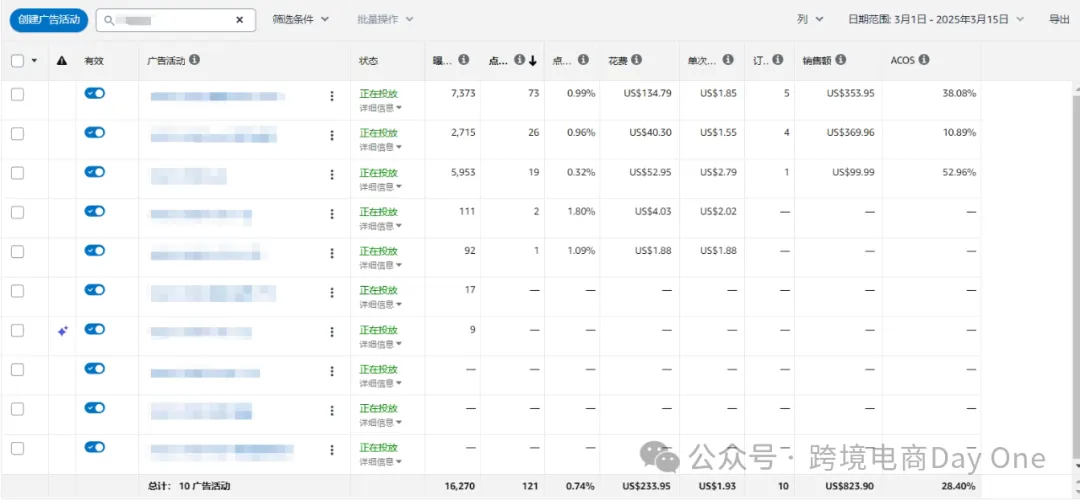The image size is (1080, 501).
Task: Expand 详细信息 for the 52.96% ACOS row
Action: (380, 186)
